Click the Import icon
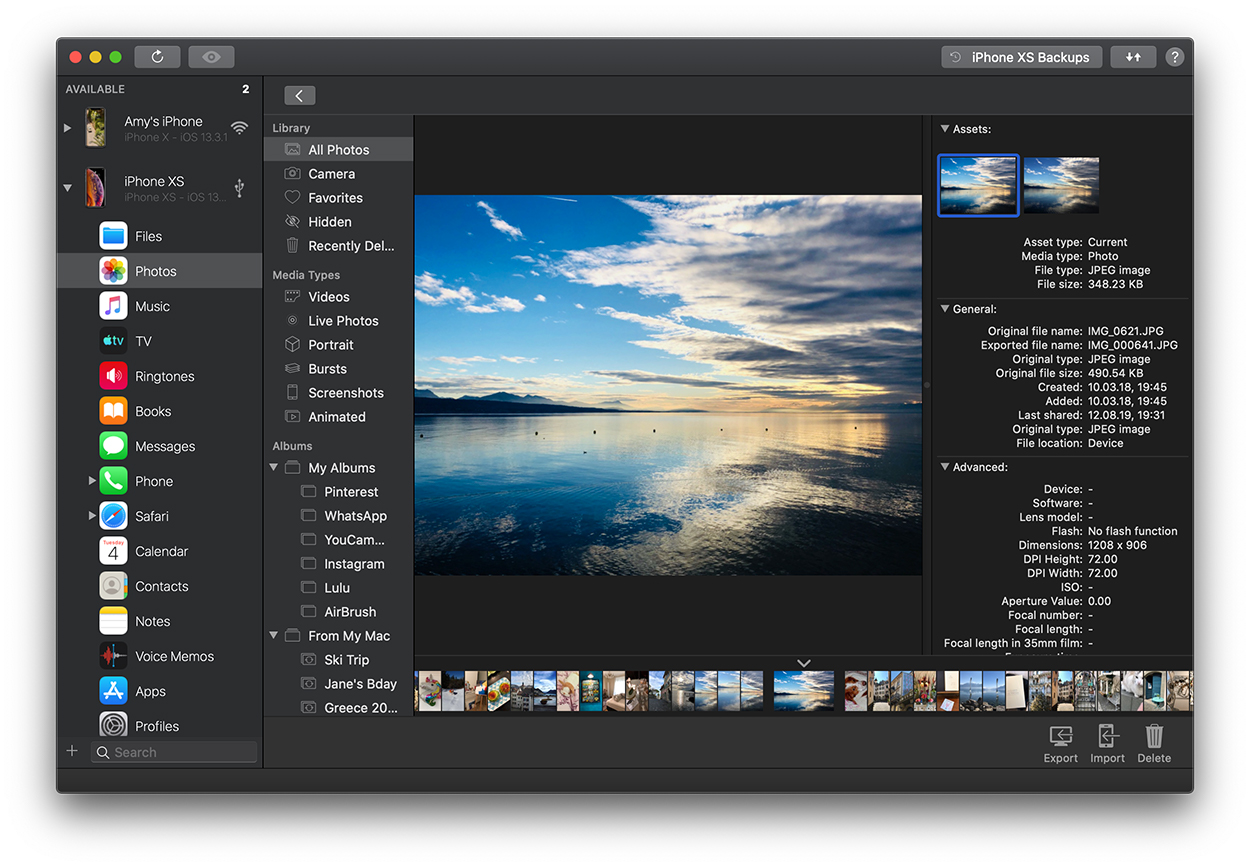1249x867 pixels. (x=1107, y=744)
